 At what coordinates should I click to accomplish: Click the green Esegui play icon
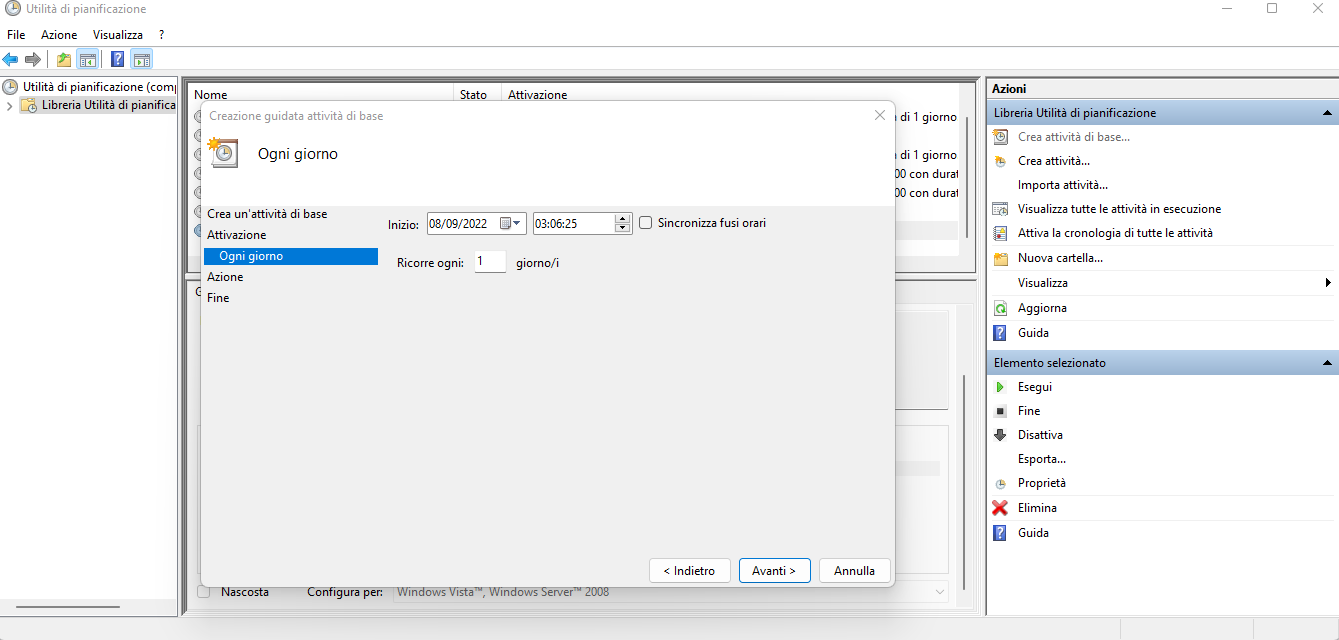[x=999, y=387]
